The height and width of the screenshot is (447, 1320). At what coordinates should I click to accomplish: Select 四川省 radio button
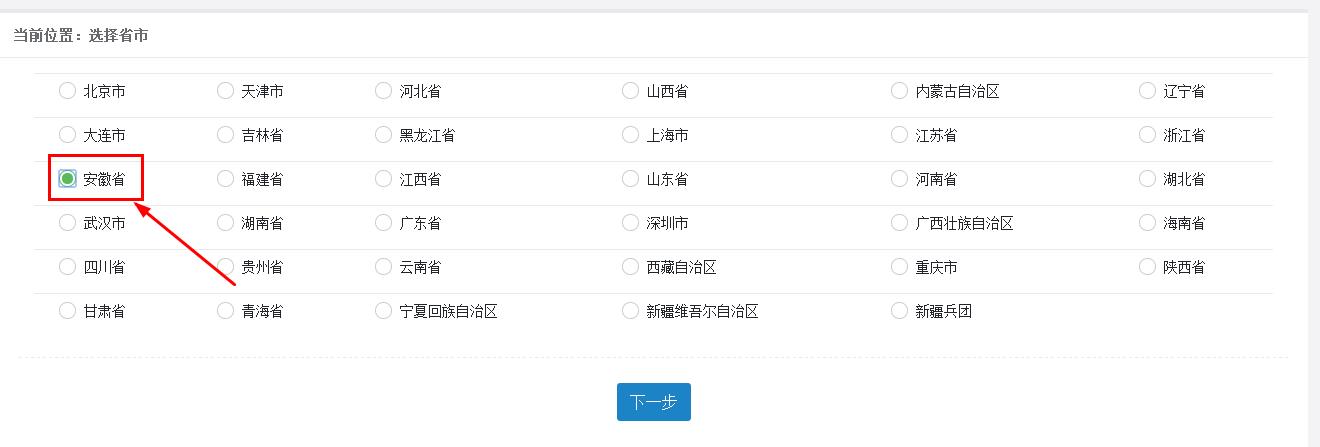coord(67,267)
